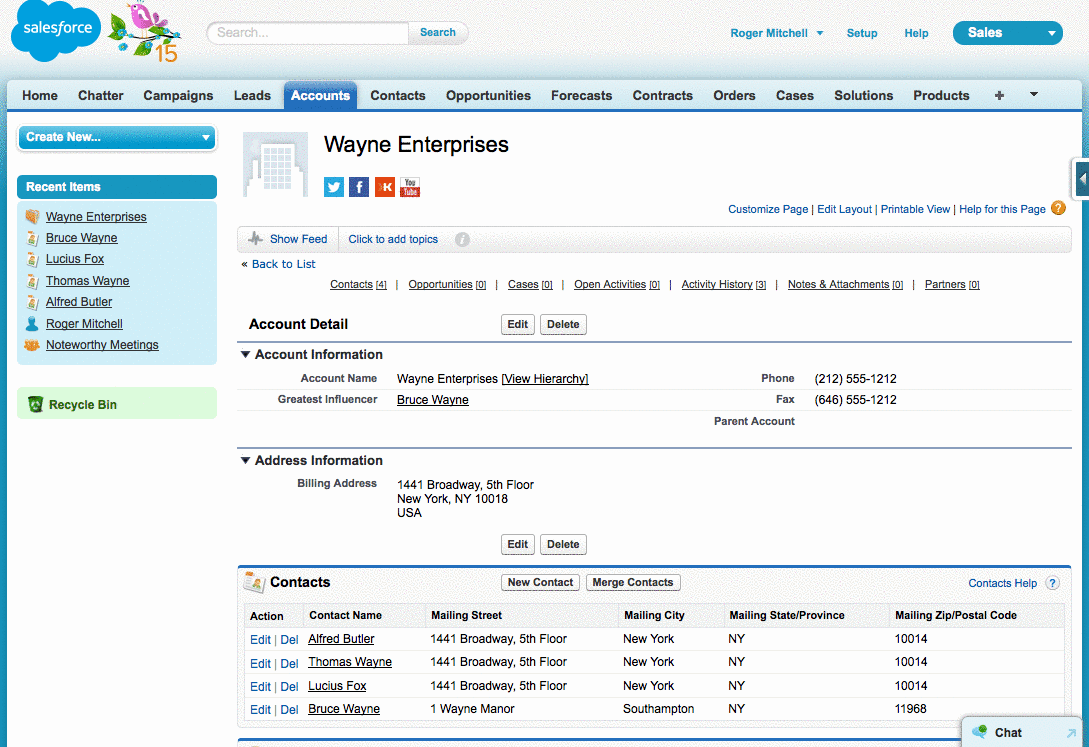1089x747 pixels.
Task: Toggle Show Feed for the account
Action: click(288, 239)
